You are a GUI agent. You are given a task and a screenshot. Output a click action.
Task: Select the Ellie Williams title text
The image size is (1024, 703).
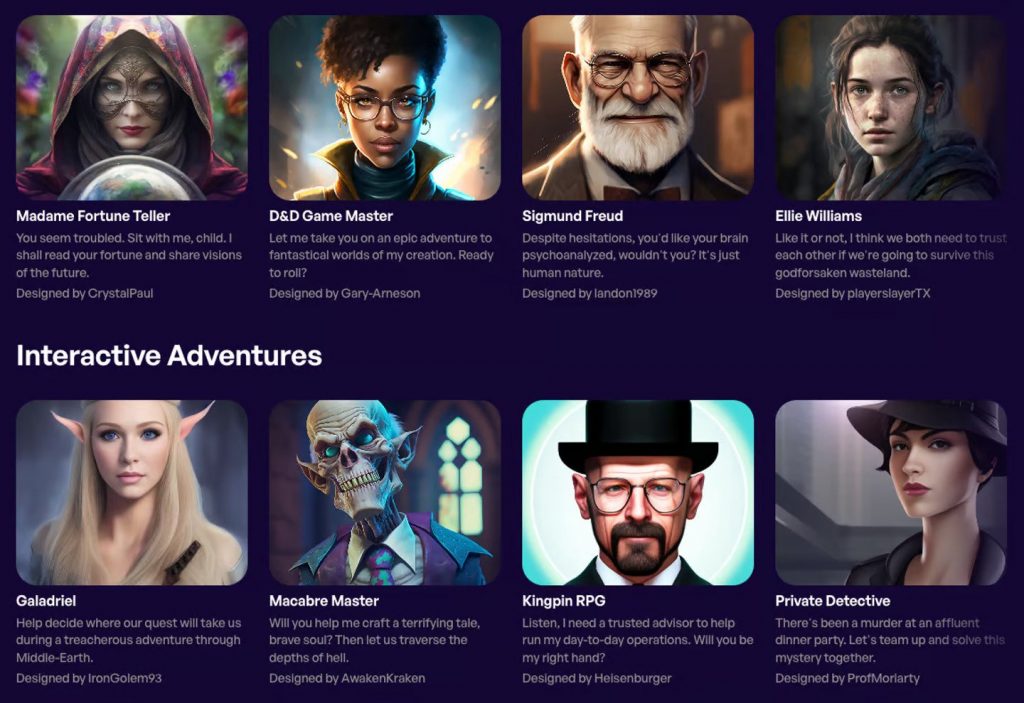click(x=818, y=216)
